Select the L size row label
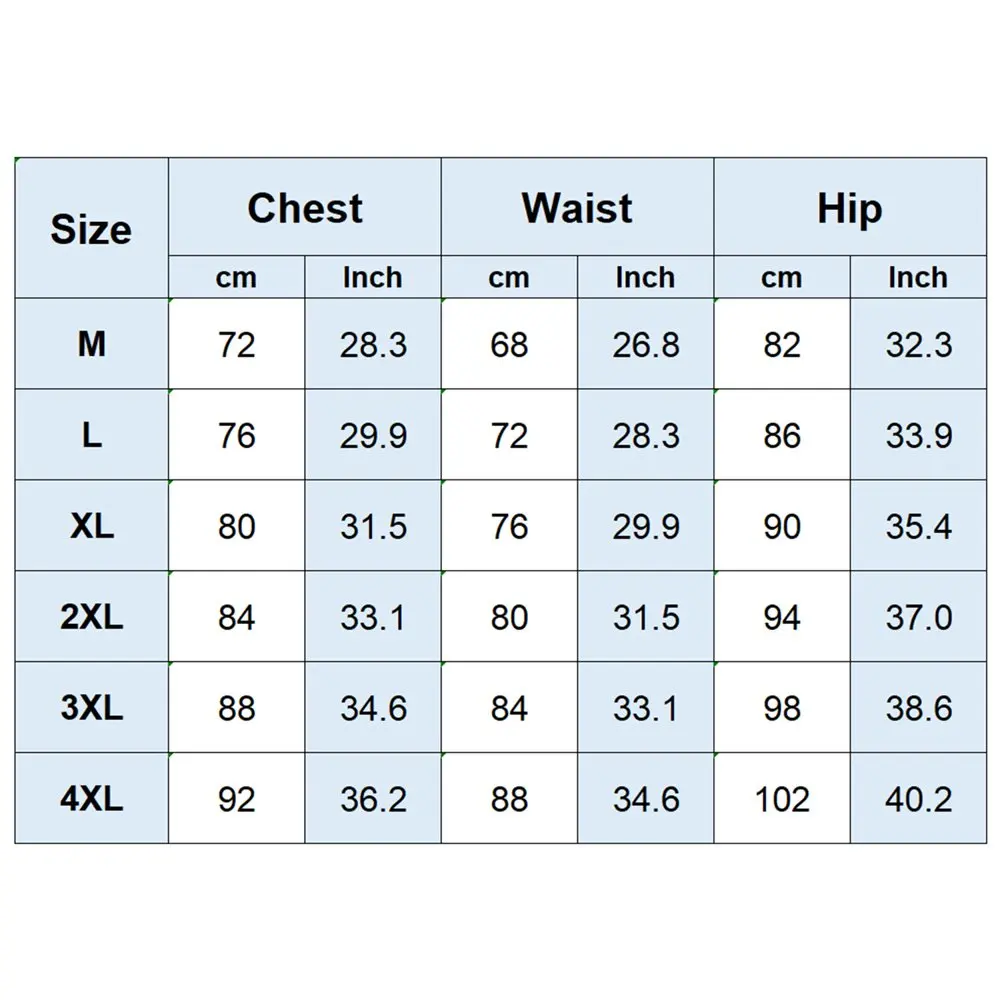 click(91, 436)
